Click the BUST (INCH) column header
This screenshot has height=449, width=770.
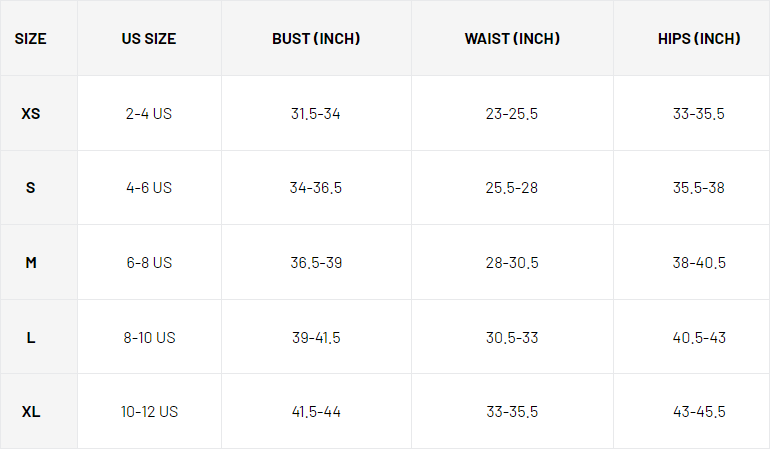pyautogui.click(x=316, y=39)
